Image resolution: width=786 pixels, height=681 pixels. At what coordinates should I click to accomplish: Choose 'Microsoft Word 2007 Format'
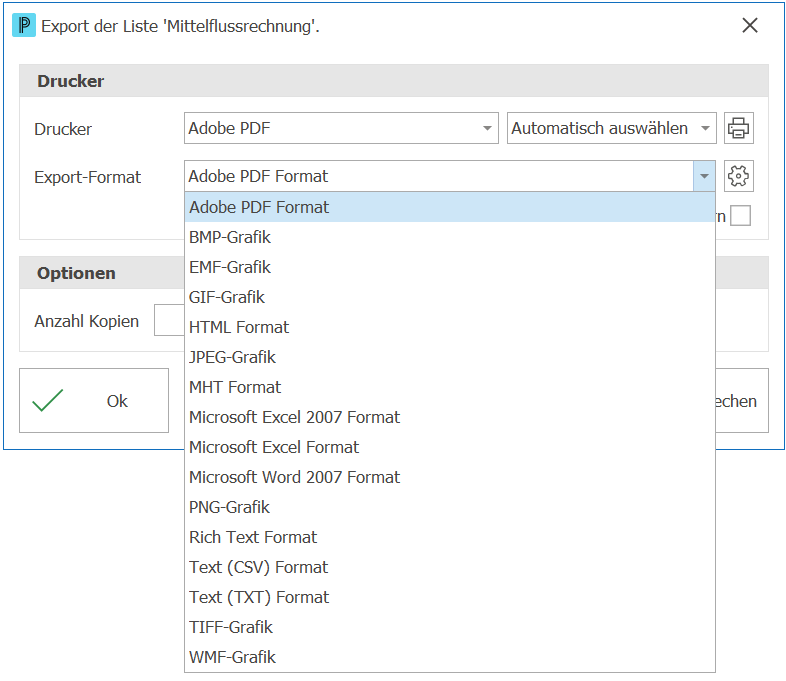(x=450, y=477)
